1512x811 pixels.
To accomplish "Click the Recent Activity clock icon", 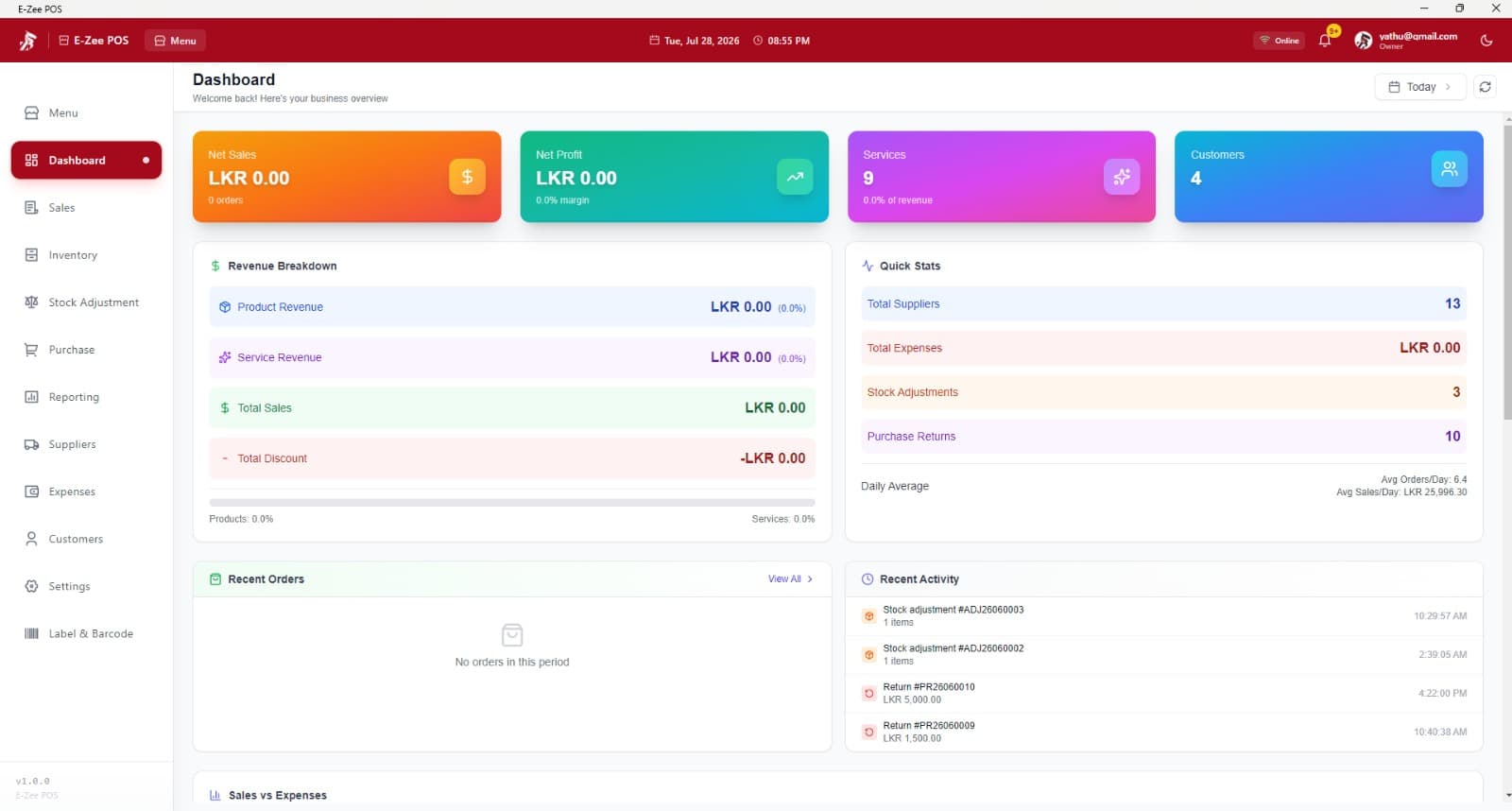I will coord(868,579).
